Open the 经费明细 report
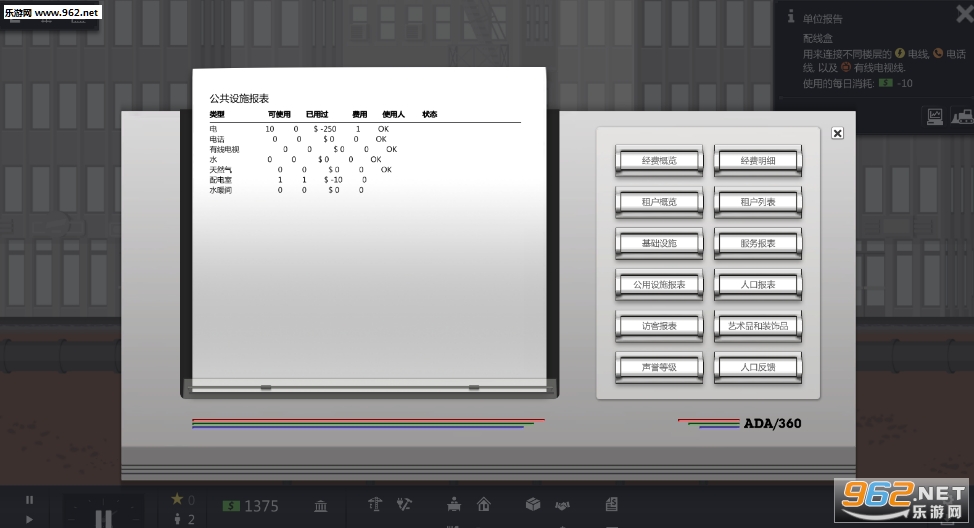Viewport: 974px width, 528px height. point(758,161)
